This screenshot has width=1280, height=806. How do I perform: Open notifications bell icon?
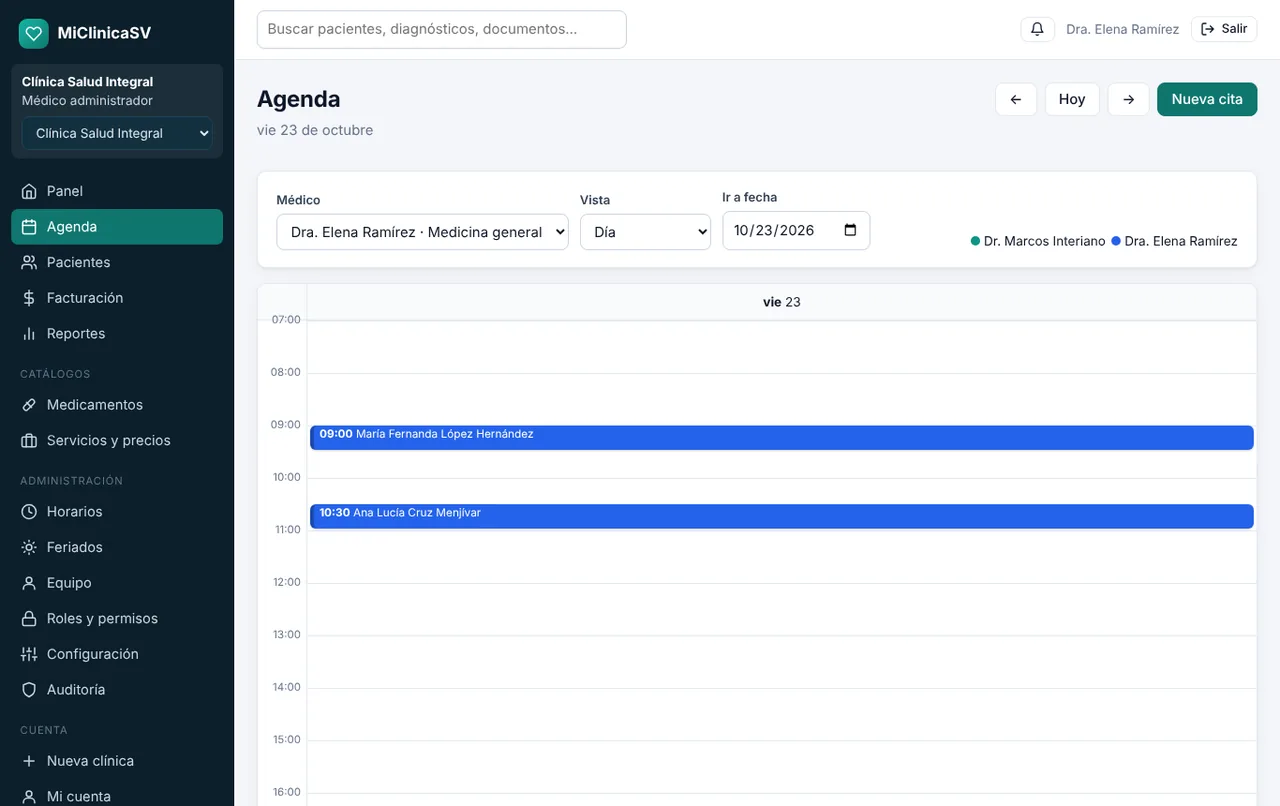pyautogui.click(x=1037, y=29)
